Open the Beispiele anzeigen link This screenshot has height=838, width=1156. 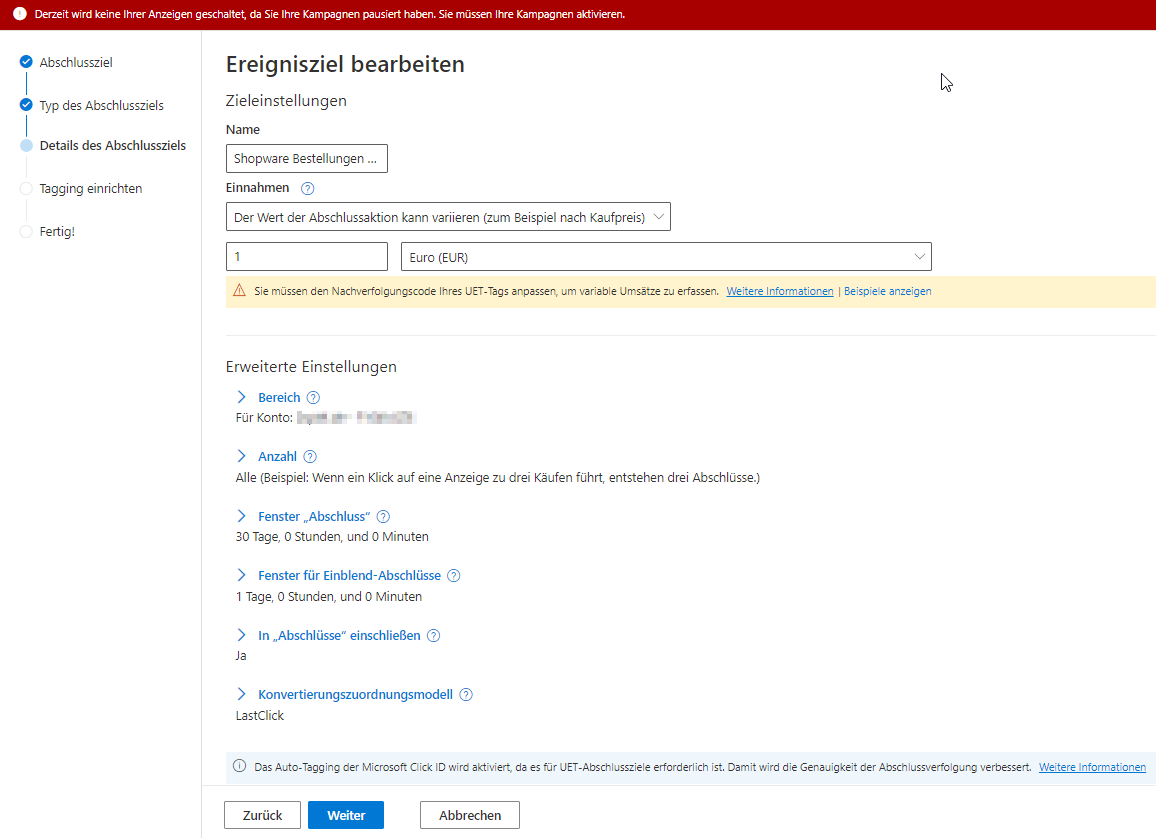point(888,291)
